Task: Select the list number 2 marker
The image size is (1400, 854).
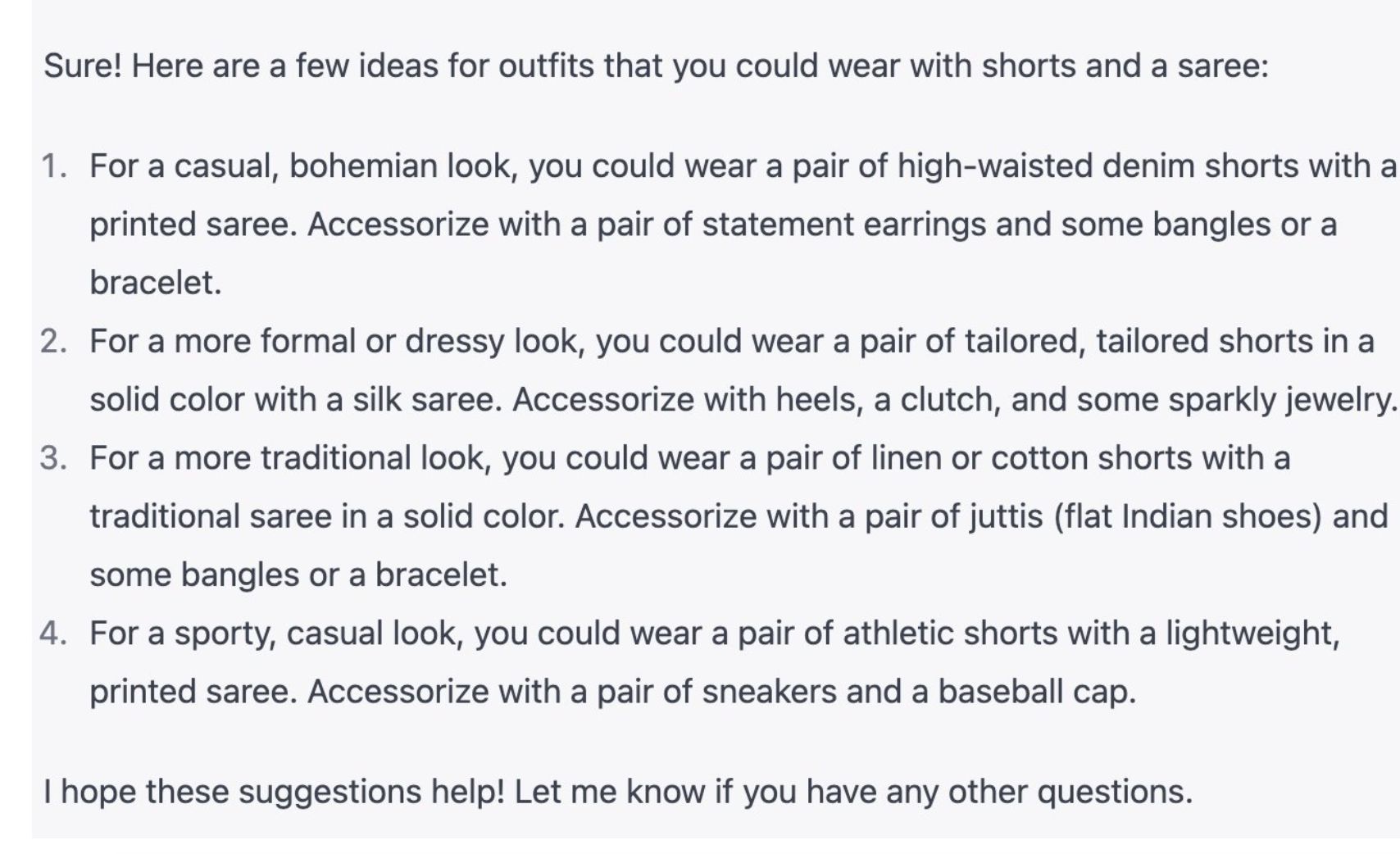Action: click(54, 341)
